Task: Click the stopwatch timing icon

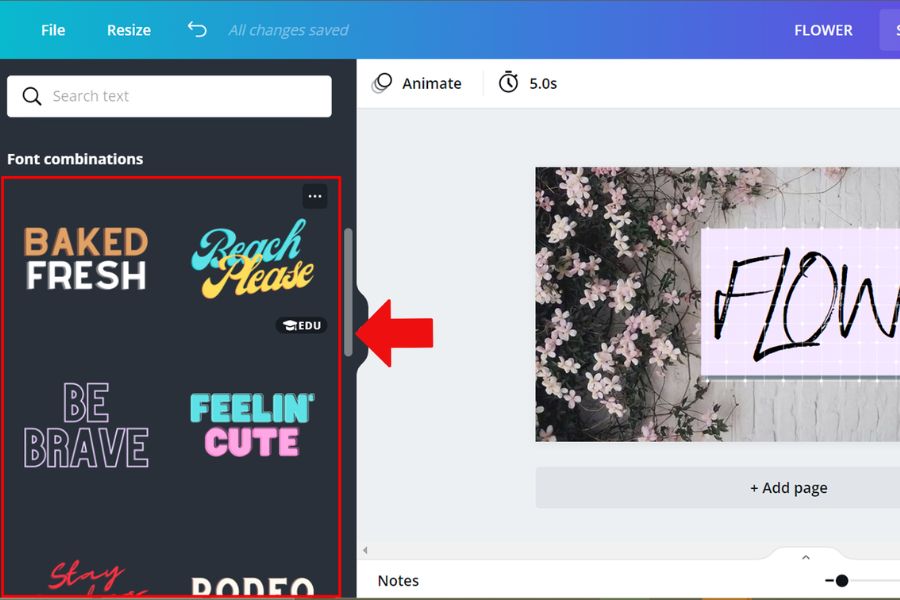Action: (508, 82)
